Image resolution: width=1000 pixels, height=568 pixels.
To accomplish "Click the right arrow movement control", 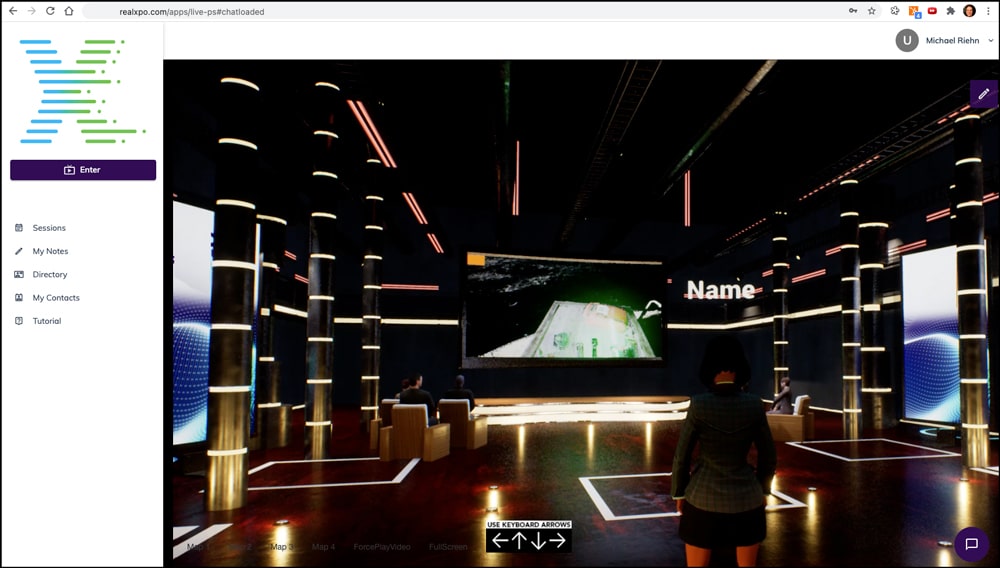I will coord(557,541).
